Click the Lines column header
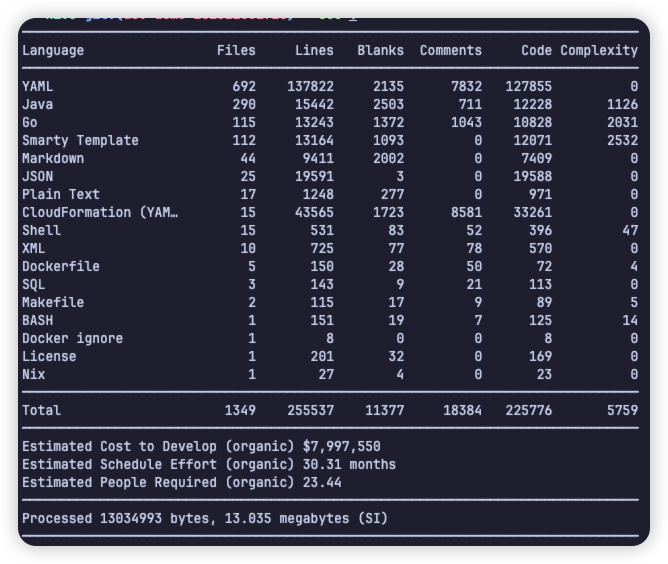Viewport: 668px width, 564px height. coord(314,50)
